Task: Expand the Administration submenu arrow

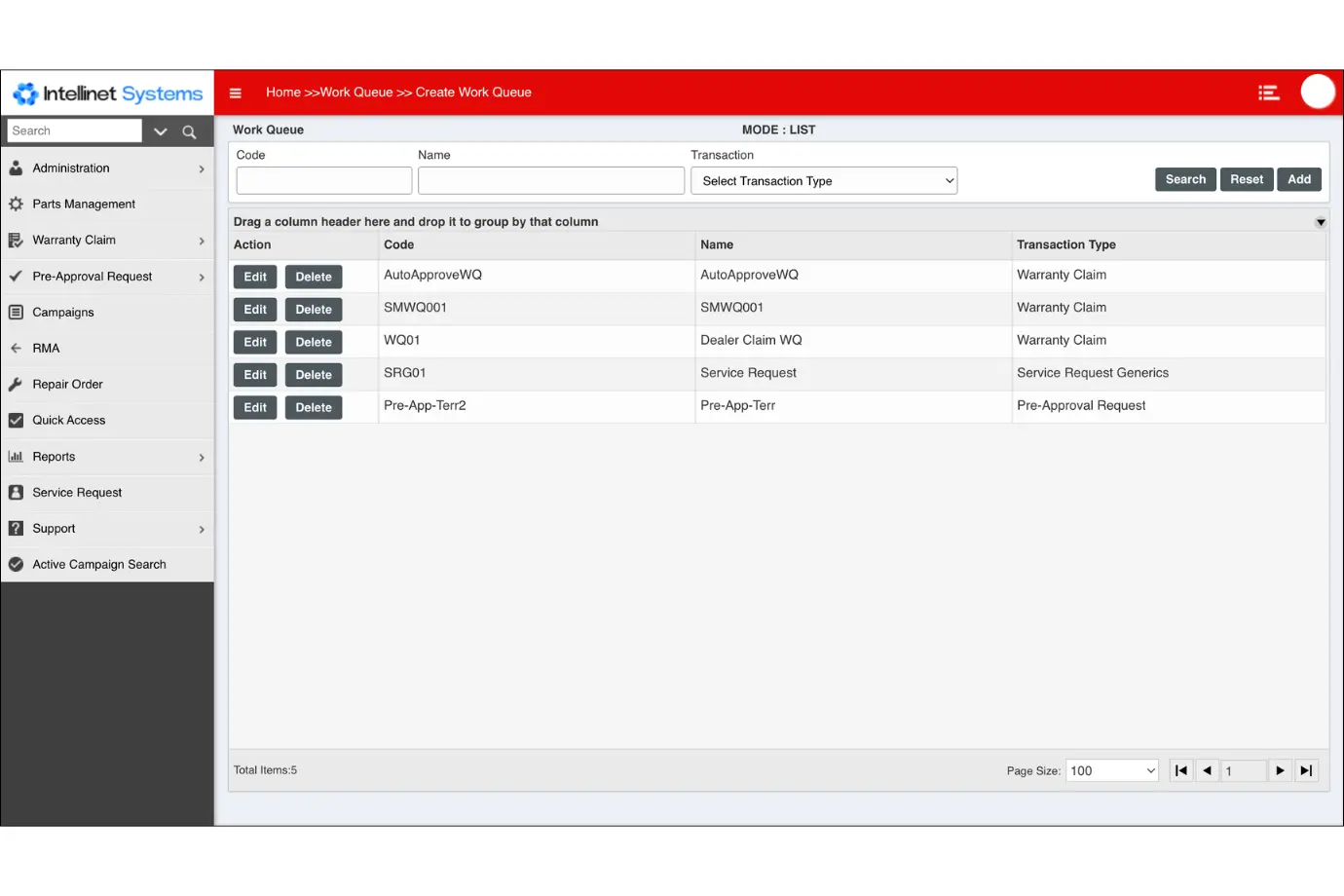Action: (x=202, y=169)
